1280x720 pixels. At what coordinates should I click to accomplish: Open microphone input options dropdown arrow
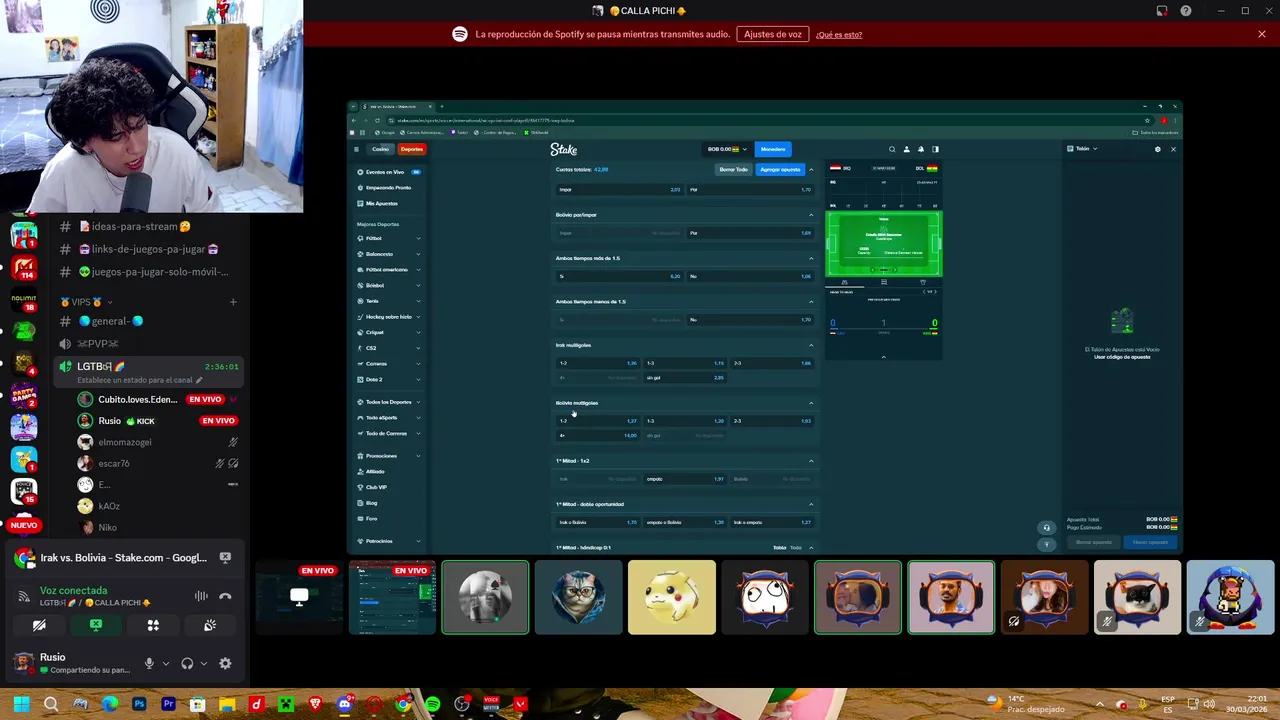click(165, 663)
